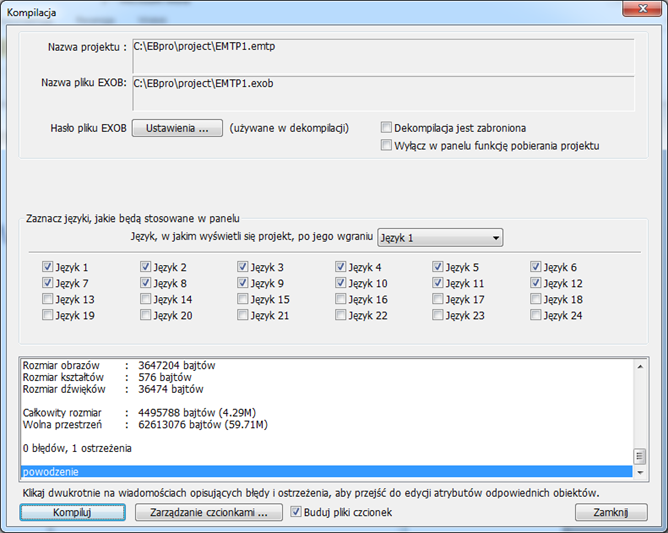Select the highlighted 'powodzenie' log line
The image size is (668, 533).
click(x=326, y=472)
